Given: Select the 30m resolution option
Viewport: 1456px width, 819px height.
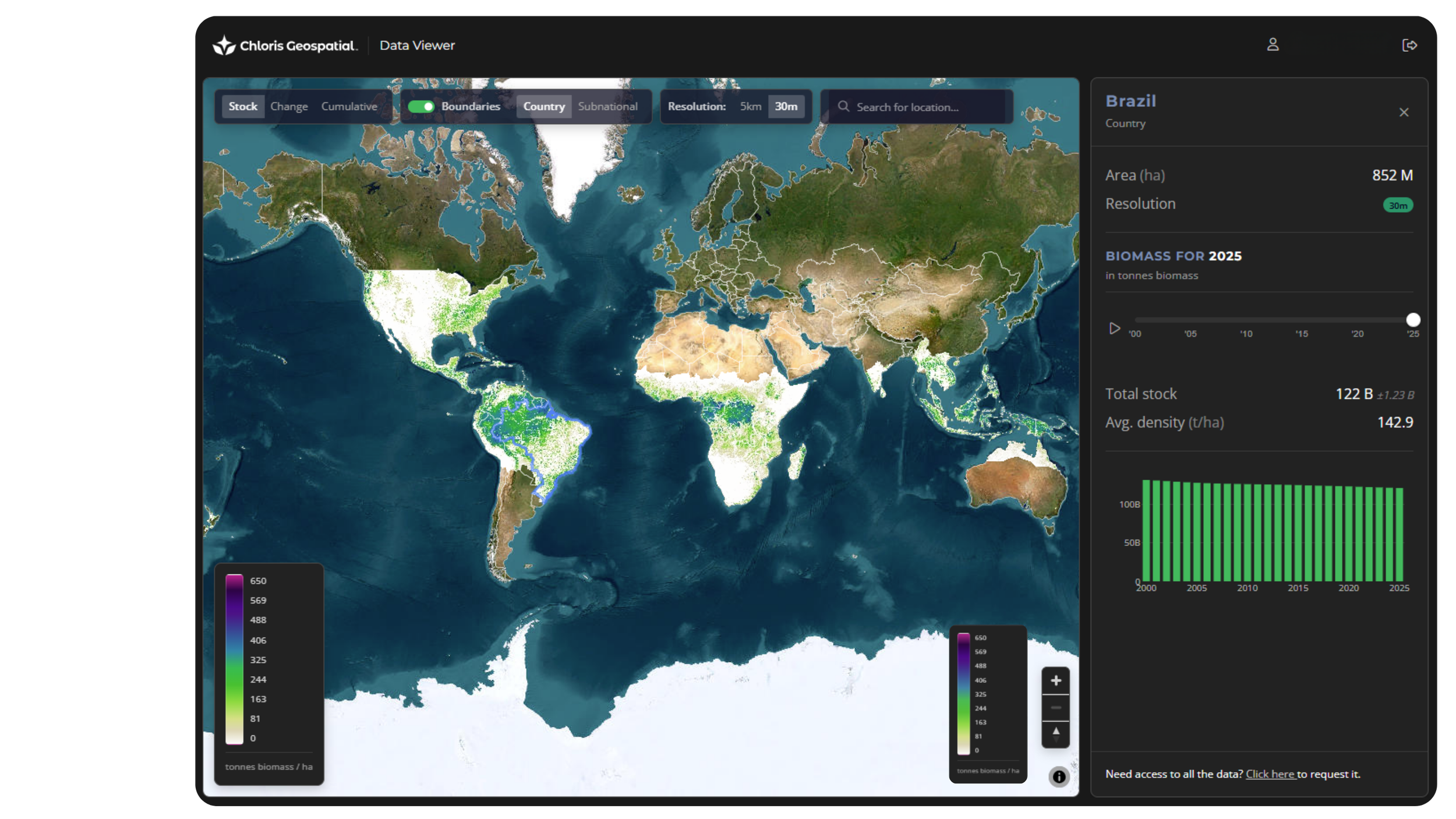Looking at the screenshot, I should click(786, 107).
